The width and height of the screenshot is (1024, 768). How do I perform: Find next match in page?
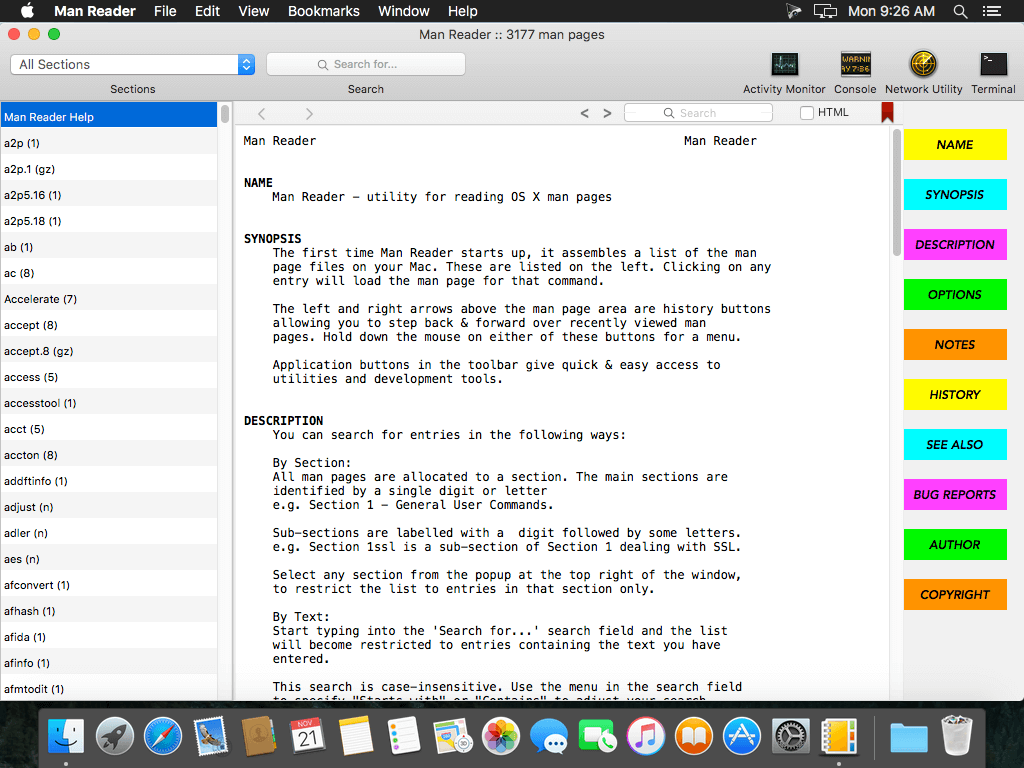click(x=607, y=113)
